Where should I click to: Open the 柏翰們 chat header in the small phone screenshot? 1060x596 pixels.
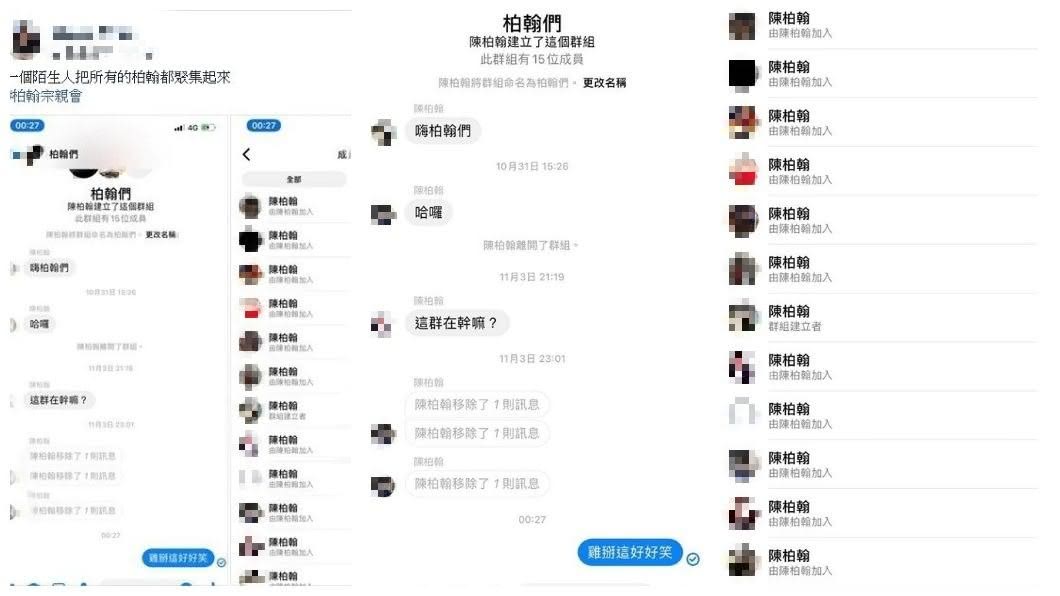coord(64,154)
